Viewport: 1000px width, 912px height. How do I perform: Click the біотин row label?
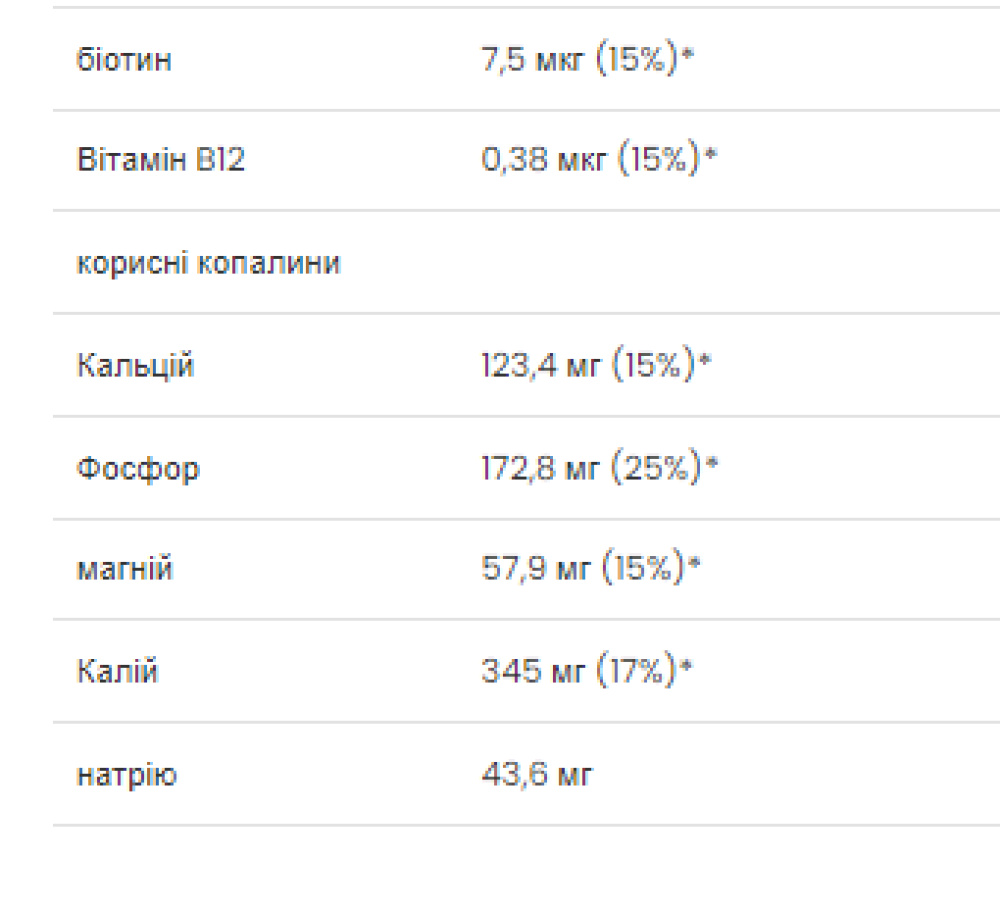pos(124,60)
